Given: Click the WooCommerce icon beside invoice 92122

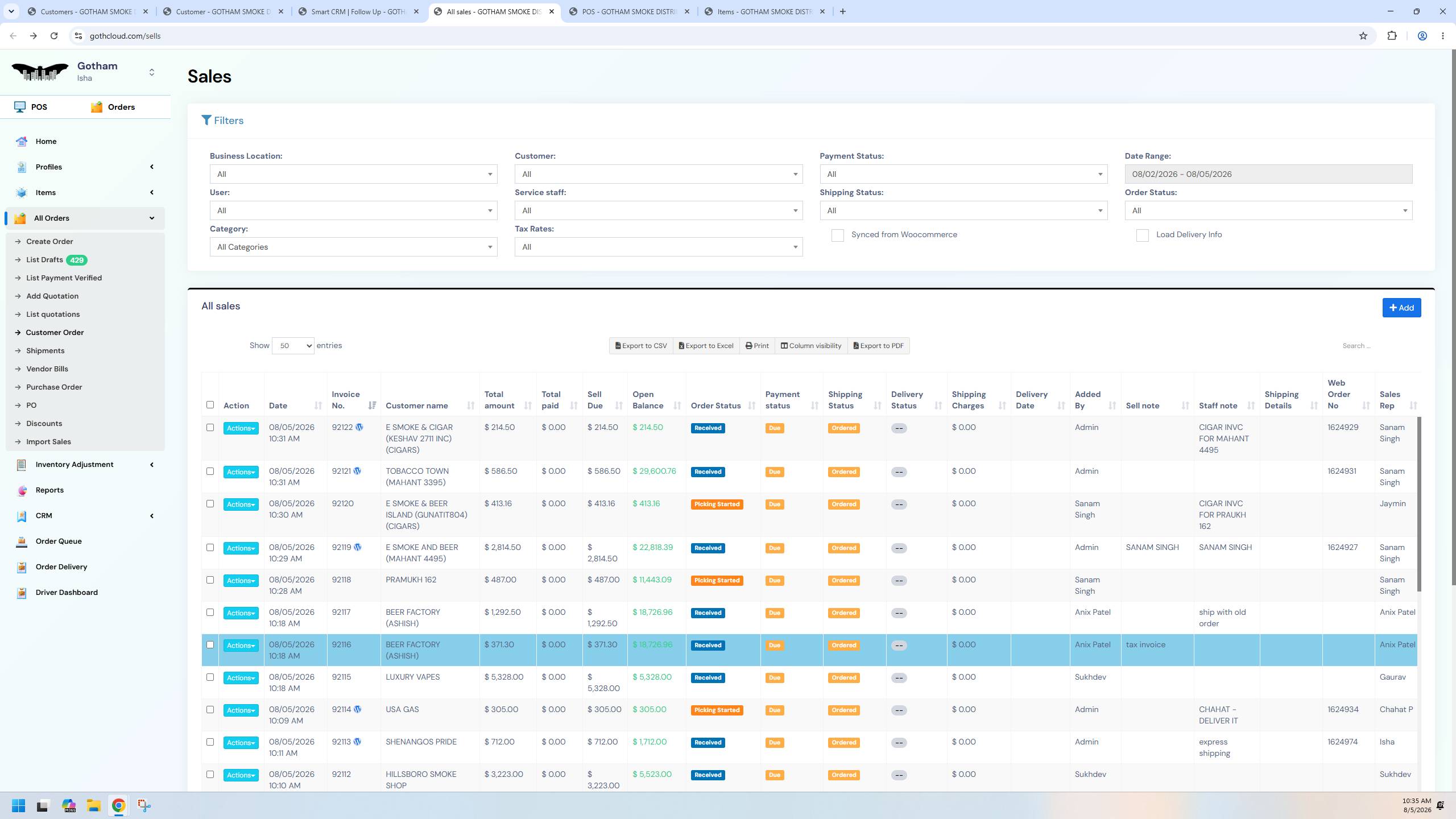Looking at the screenshot, I should click(x=359, y=427).
